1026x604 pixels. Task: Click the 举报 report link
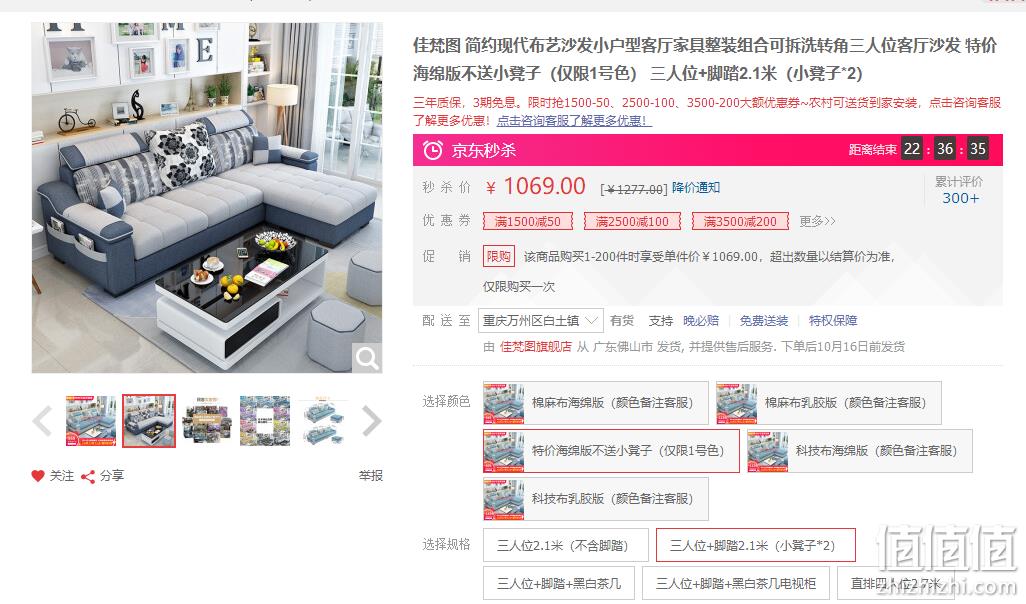point(370,476)
